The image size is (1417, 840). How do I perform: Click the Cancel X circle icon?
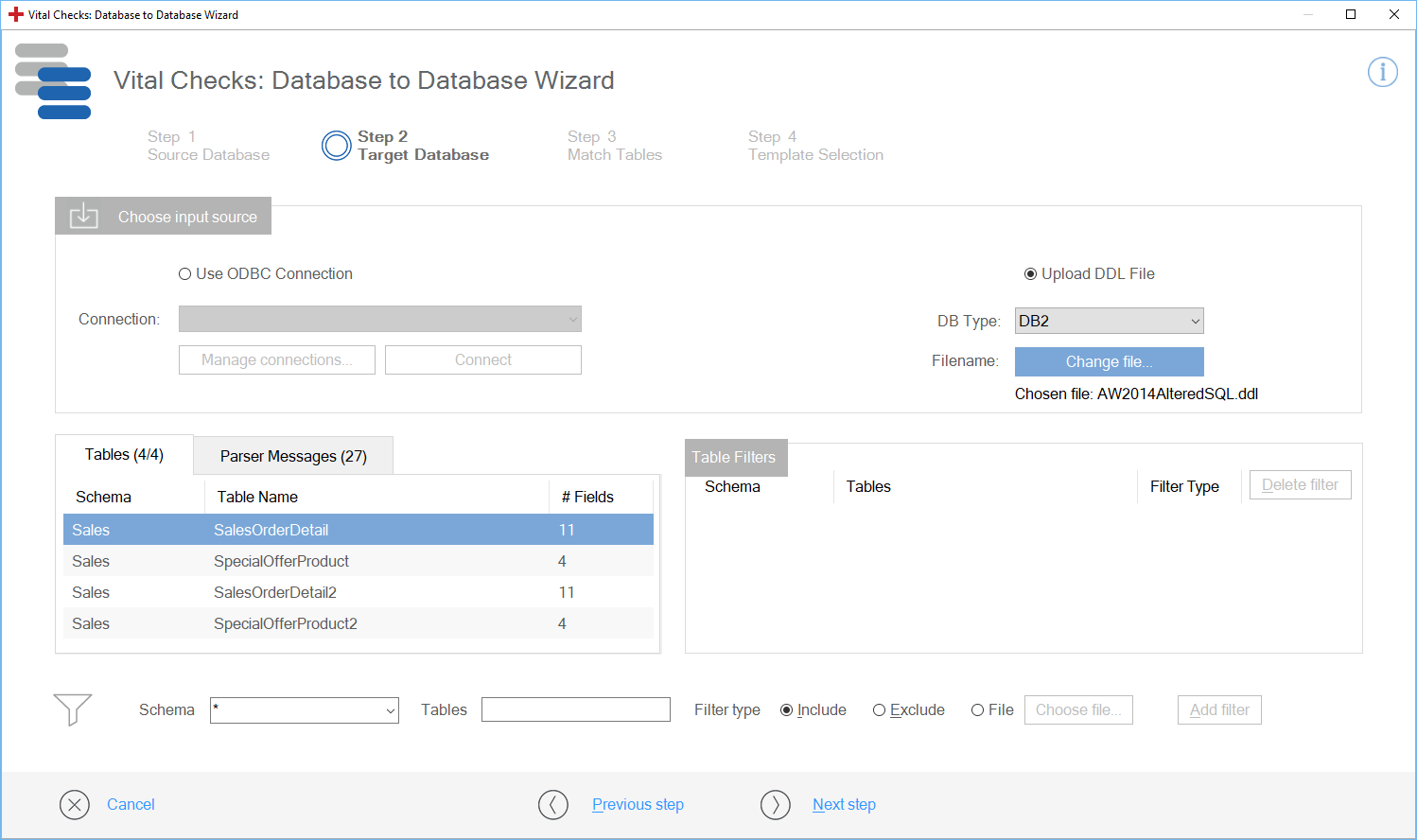pos(75,804)
